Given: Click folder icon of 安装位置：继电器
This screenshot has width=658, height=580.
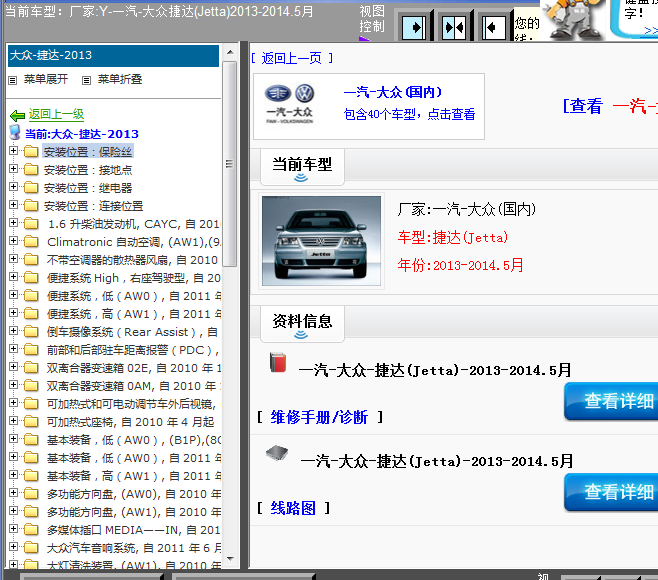Looking at the screenshot, I should click(x=31, y=188).
